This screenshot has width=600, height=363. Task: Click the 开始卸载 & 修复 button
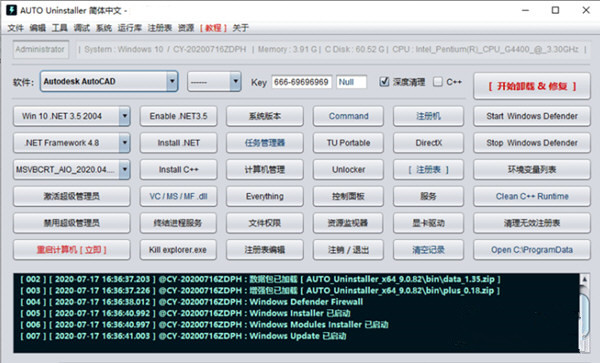tap(532, 86)
